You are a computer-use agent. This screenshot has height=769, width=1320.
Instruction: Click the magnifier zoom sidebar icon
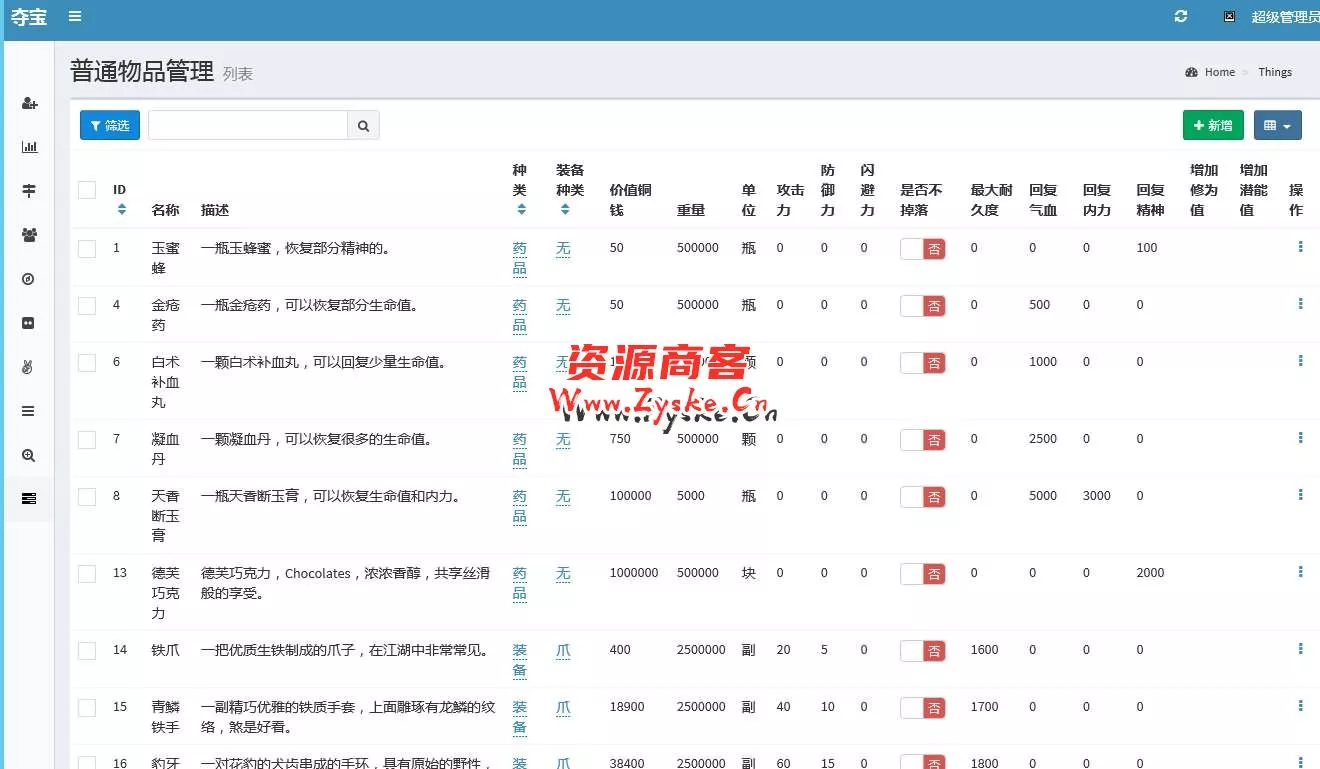tap(29, 455)
